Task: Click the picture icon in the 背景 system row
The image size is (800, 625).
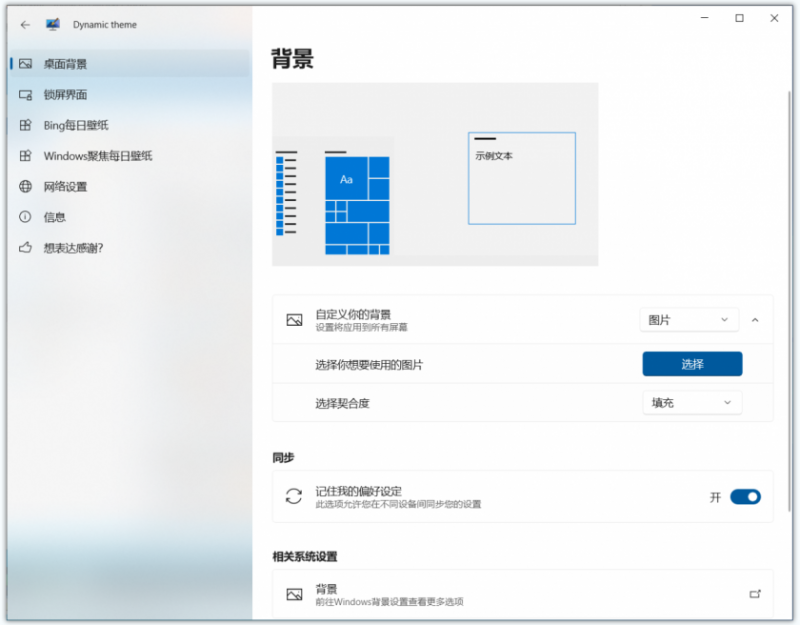Action: (x=294, y=594)
